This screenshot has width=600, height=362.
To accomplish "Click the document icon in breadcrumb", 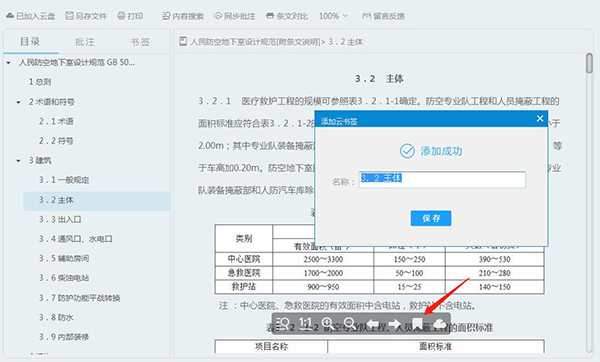I will (183, 41).
